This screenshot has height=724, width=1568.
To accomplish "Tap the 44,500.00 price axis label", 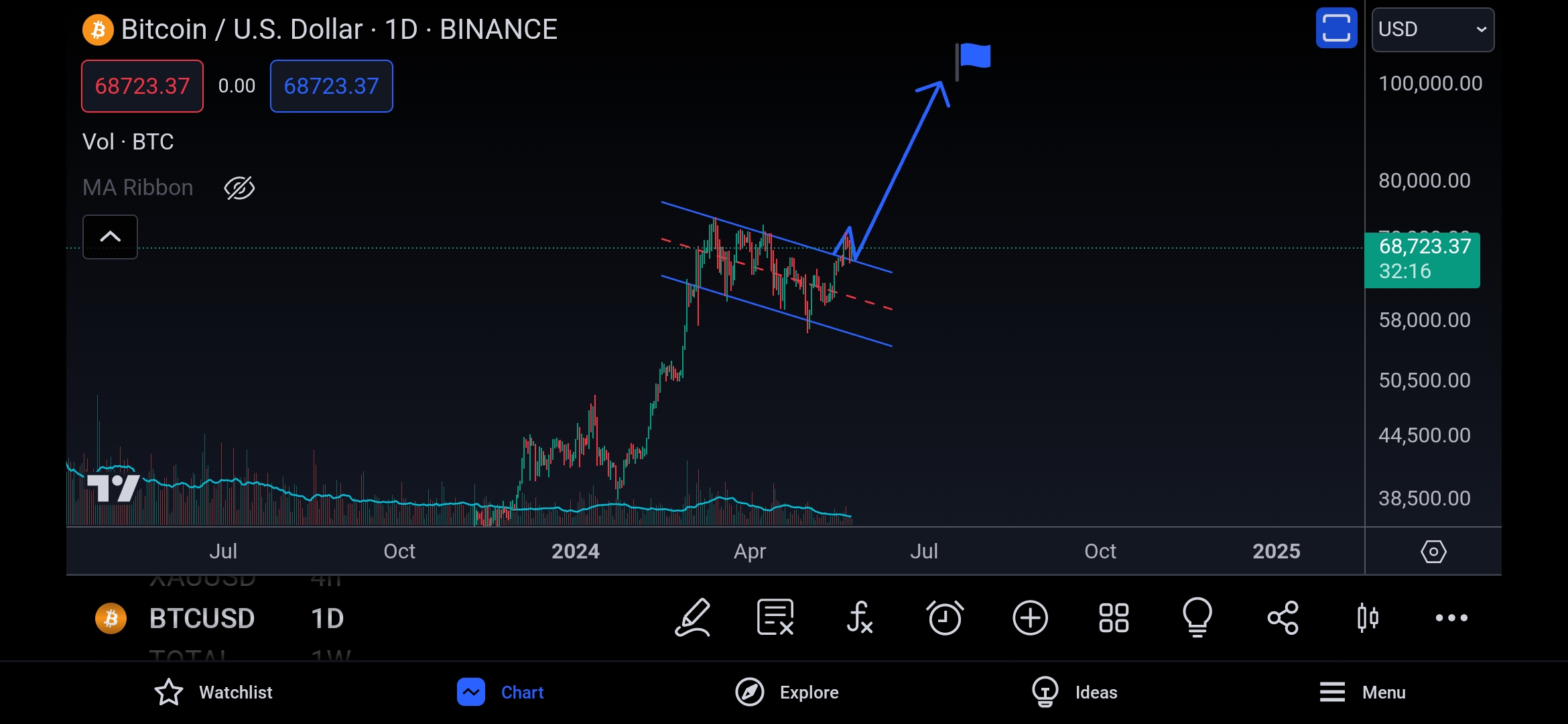I will click(x=1425, y=436).
